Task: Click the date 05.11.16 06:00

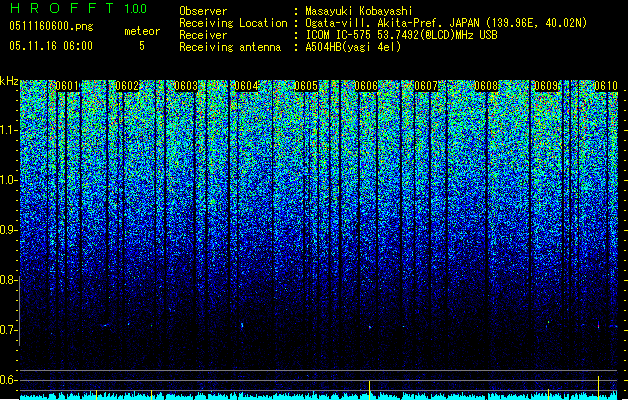Action: point(51,46)
